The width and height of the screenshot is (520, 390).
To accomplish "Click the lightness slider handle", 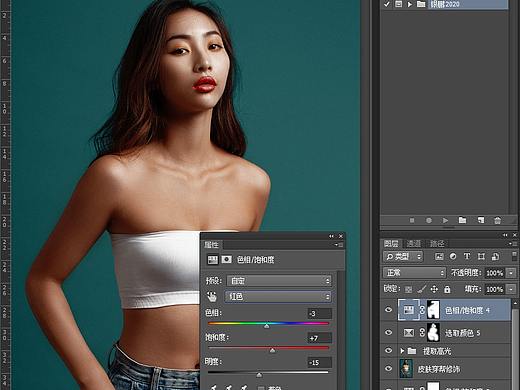I will click(259, 375).
